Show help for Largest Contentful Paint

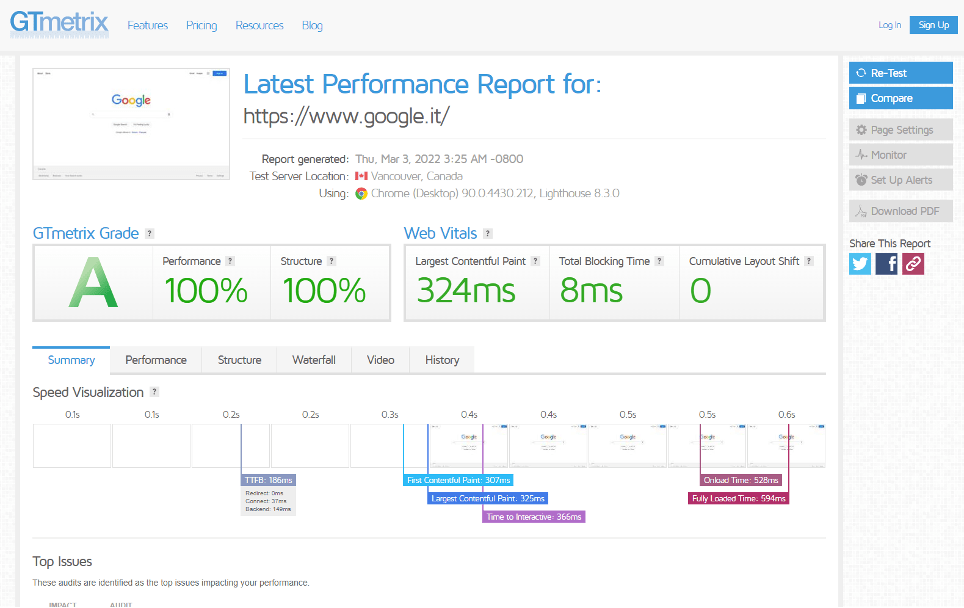(535, 261)
